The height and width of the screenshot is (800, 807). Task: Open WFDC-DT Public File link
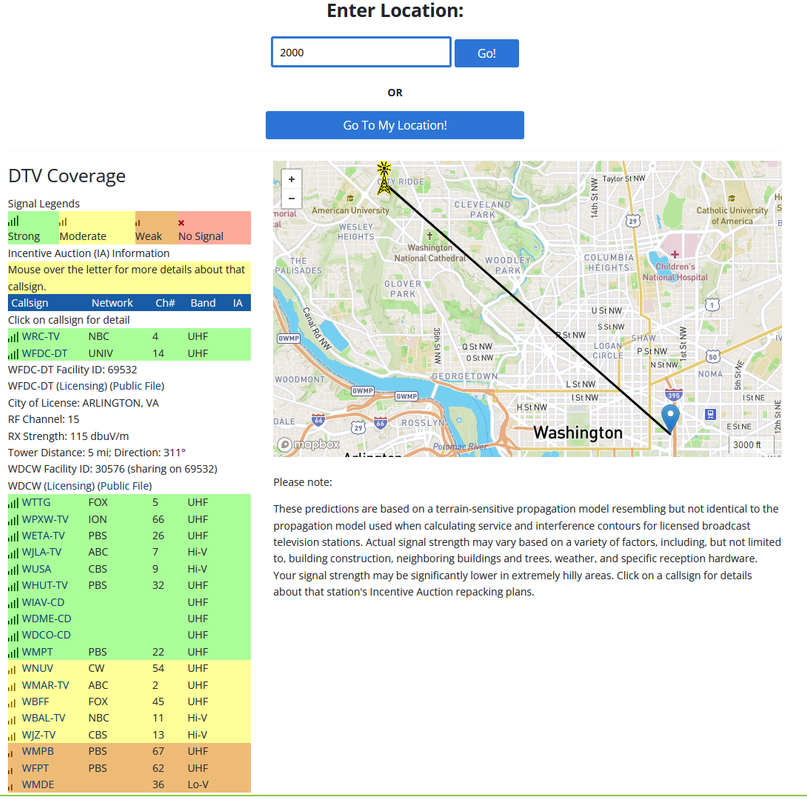[x=137, y=386]
